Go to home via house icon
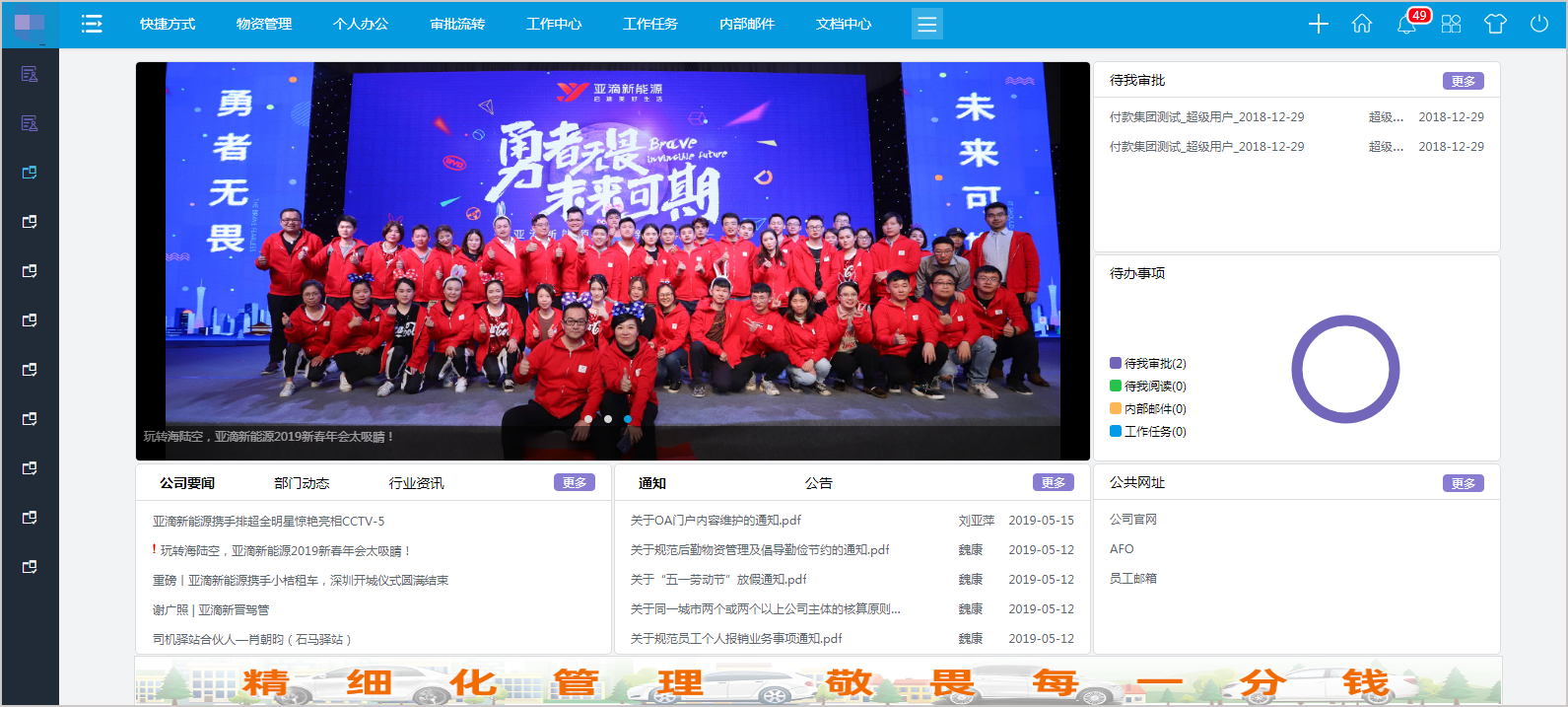Viewport: 1568px width, 707px height. coord(1362,24)
